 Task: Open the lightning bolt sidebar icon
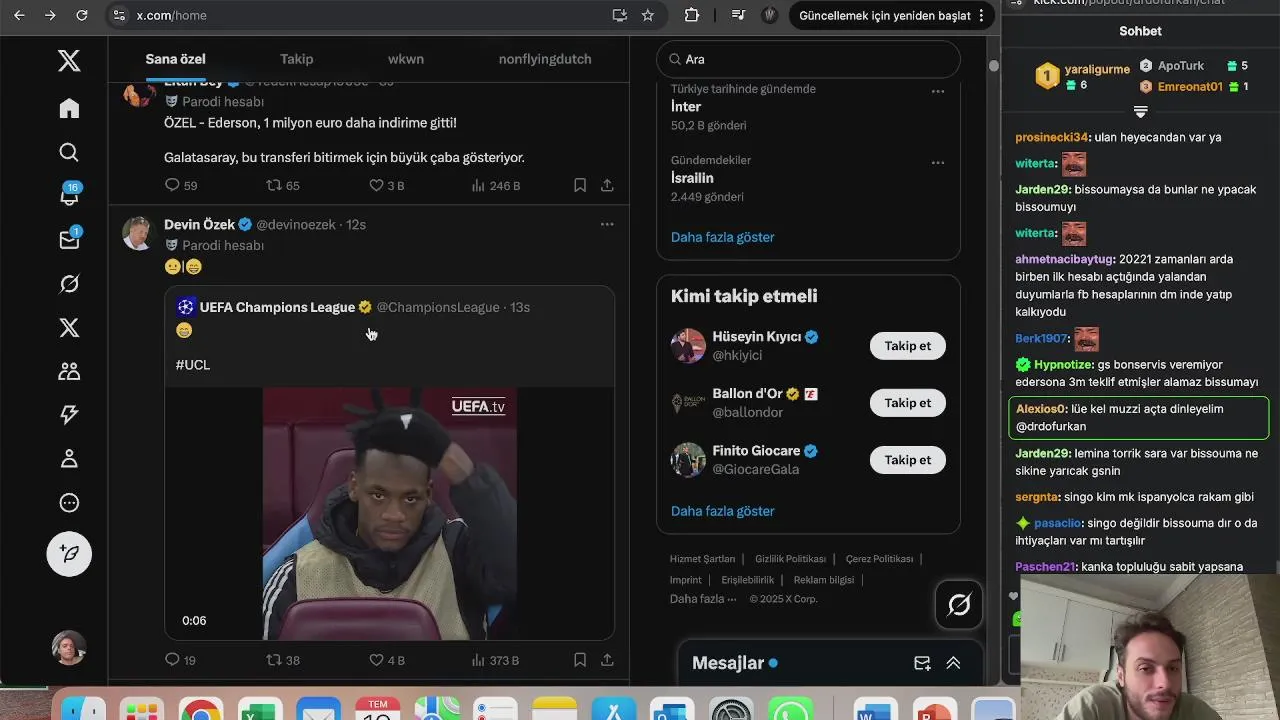[x=69, y=415]
